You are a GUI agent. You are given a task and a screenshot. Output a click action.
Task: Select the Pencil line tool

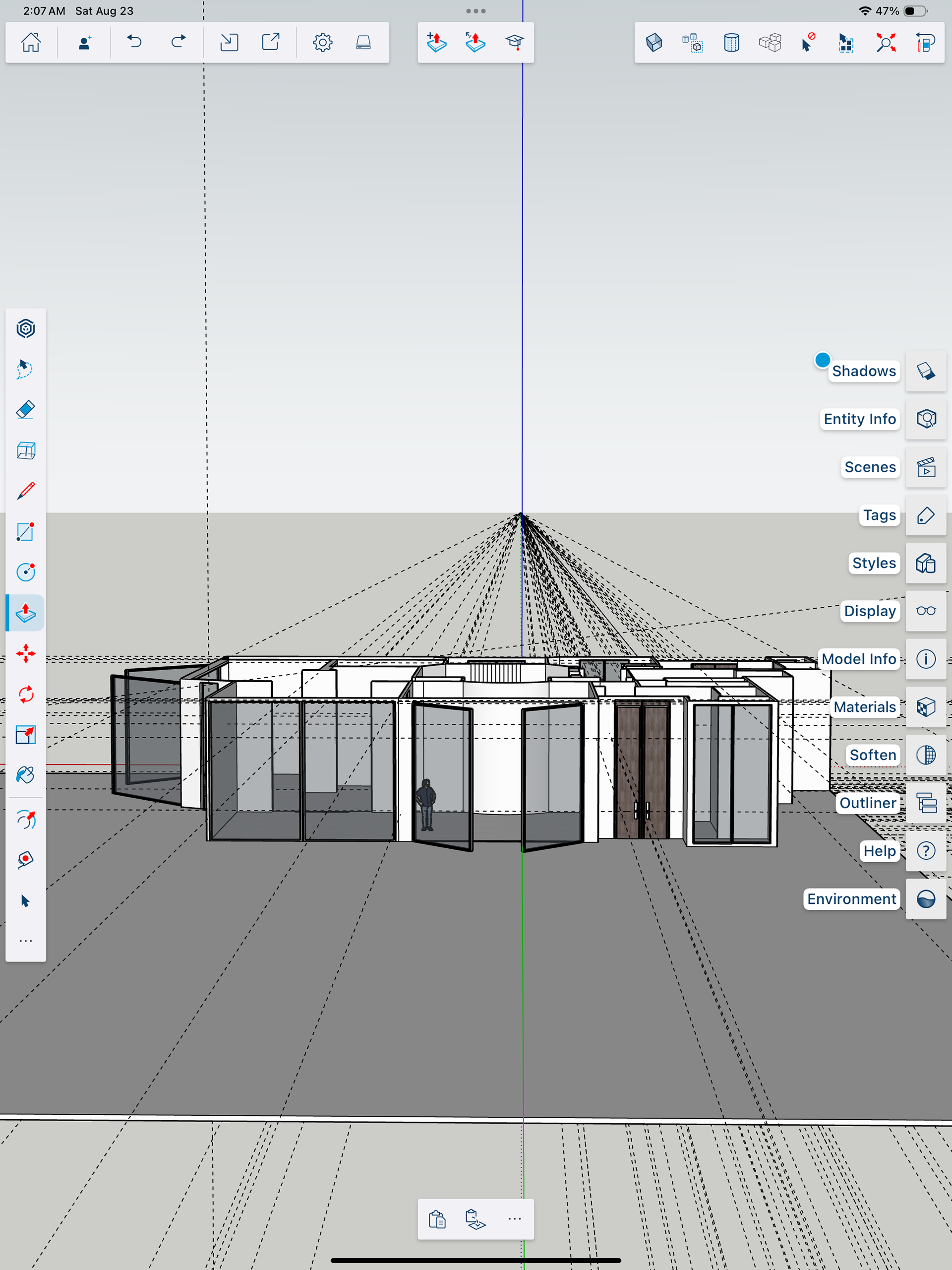coord(26,492)
